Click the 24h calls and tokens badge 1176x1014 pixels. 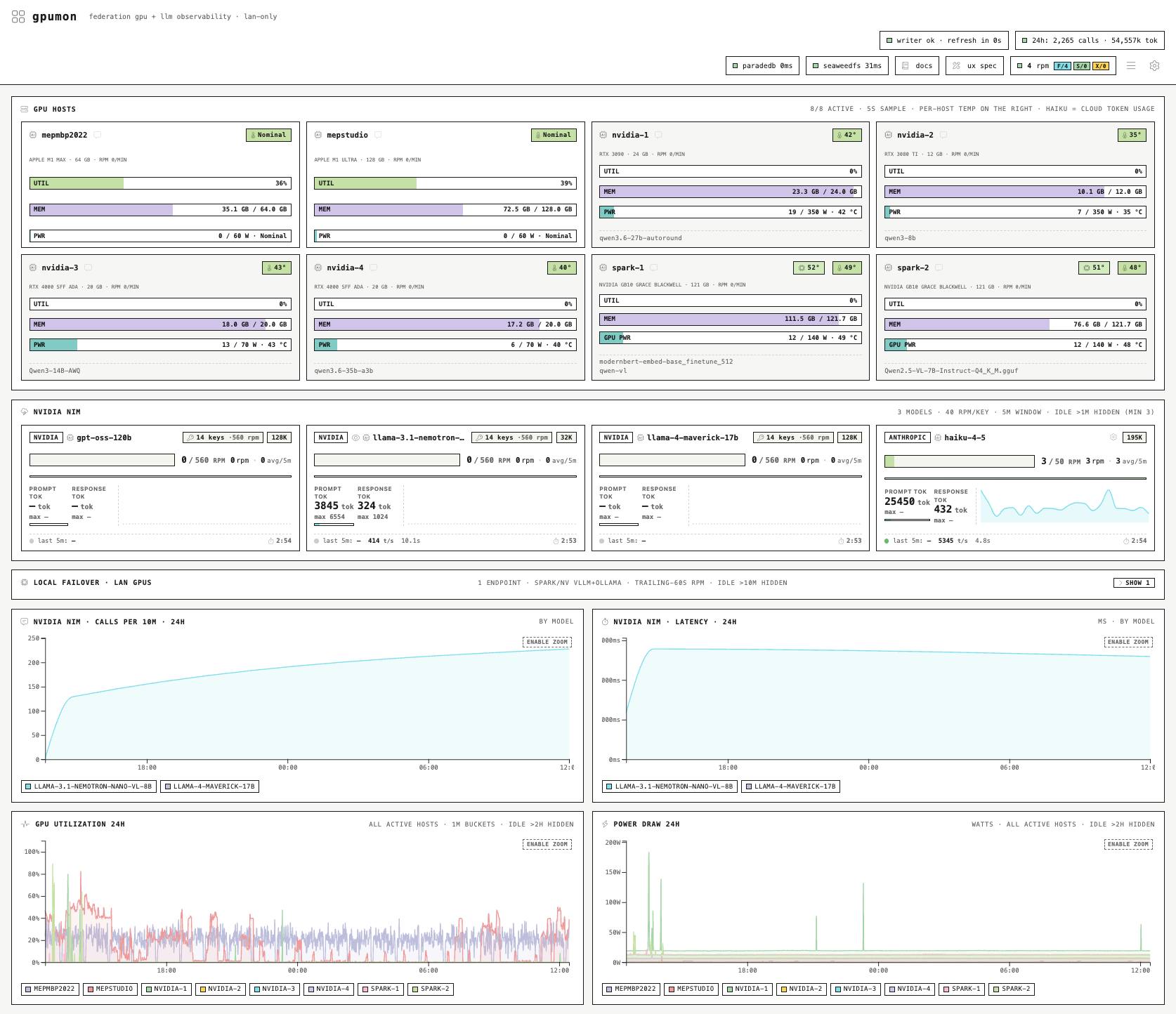1090,40
